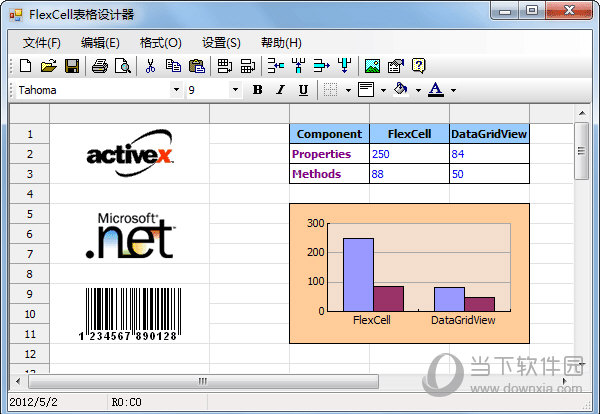Click the FlexCell app icon in title bar
The width and height of the screenshot is (600, 414).
point(16,15)
